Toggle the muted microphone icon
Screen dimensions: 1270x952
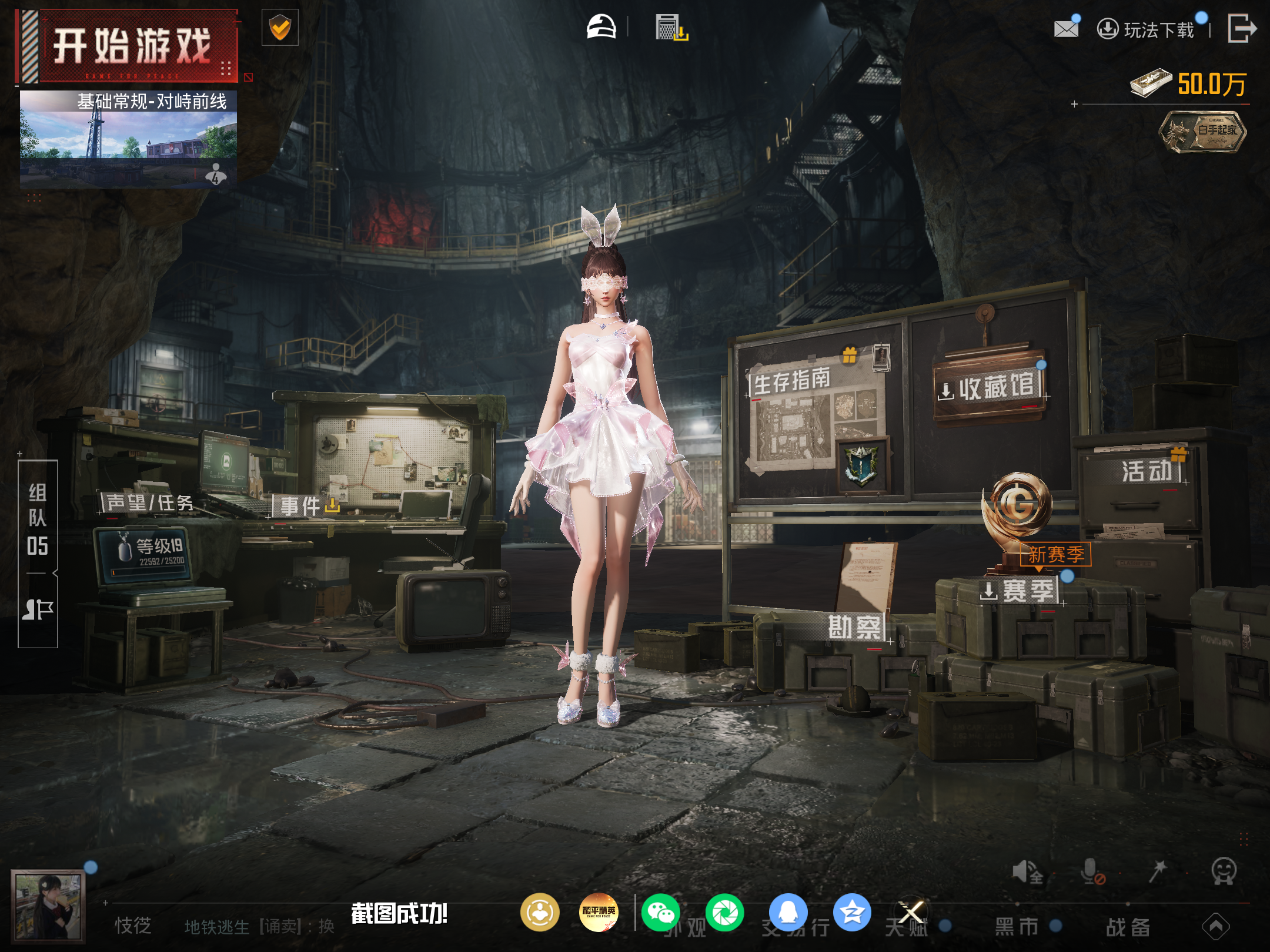tap(1092, 871)
